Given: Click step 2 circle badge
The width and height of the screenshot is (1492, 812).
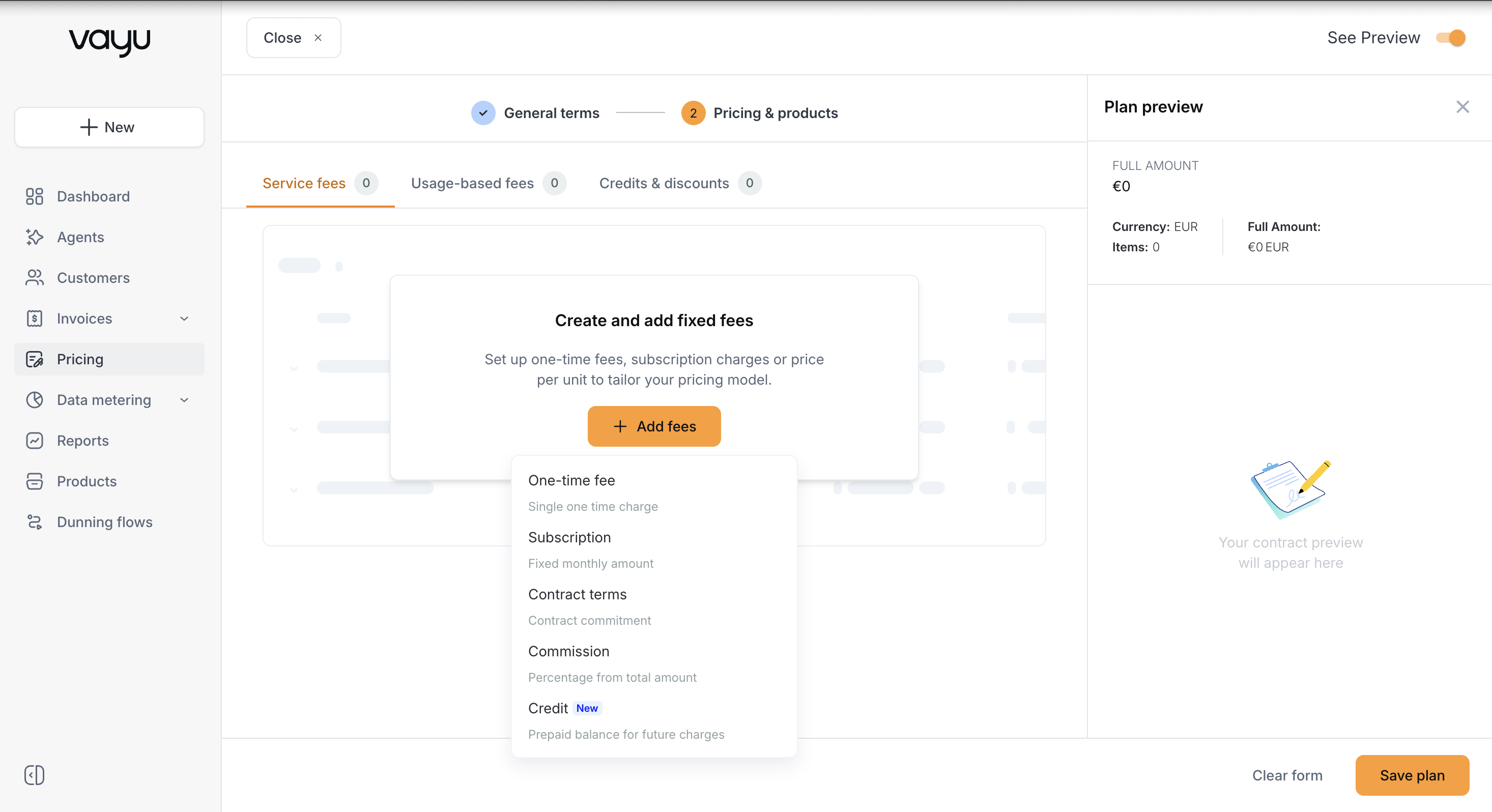Looking at the screenshot, I should (693, 113).
